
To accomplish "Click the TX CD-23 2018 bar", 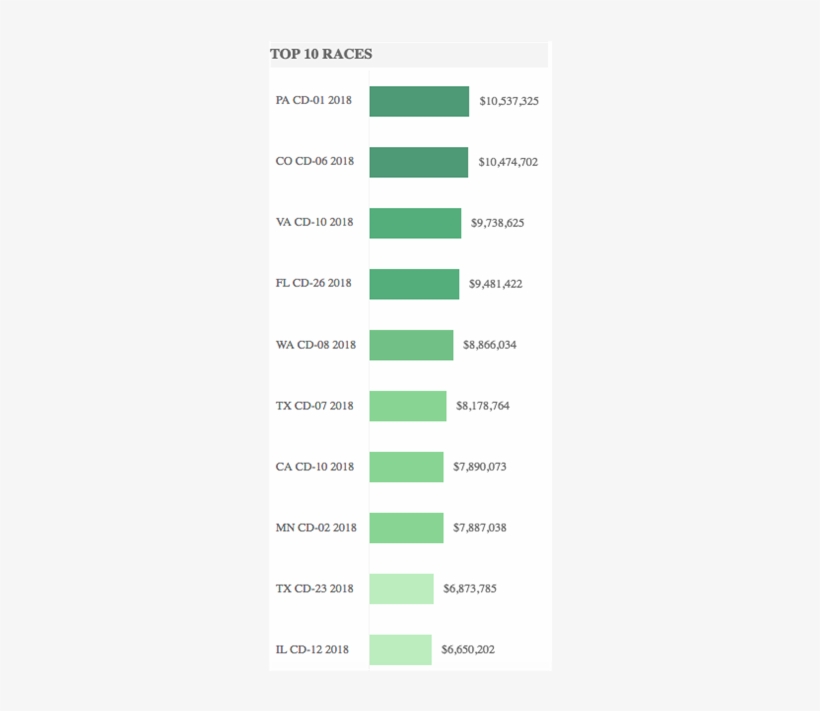I will (x=401, y=589).
